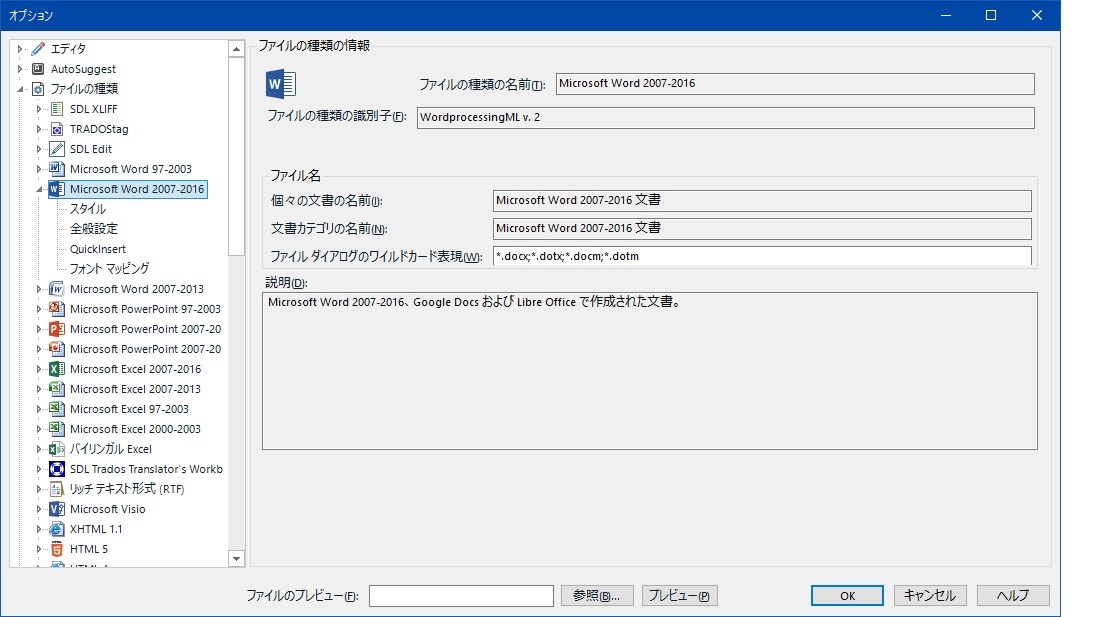
Task: Click the 説明 description text area
Action: click(649, 371)
